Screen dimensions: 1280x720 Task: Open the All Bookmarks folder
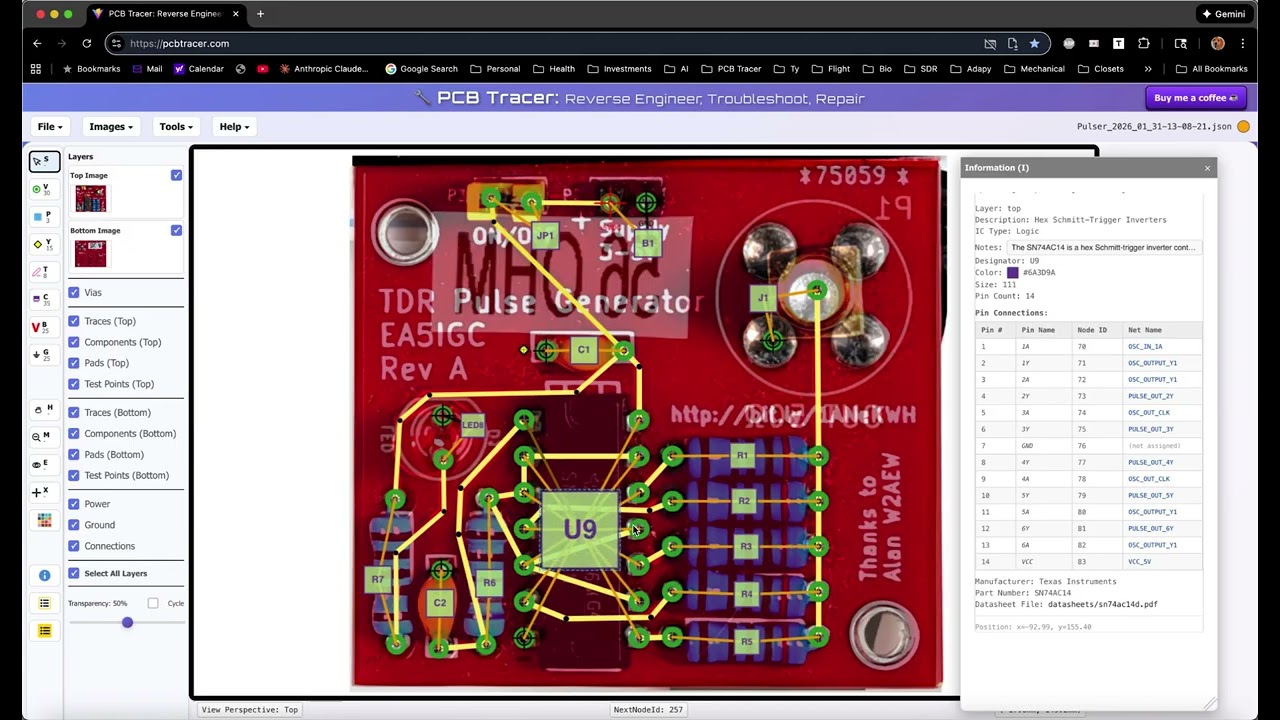[x=1211, y=69]
